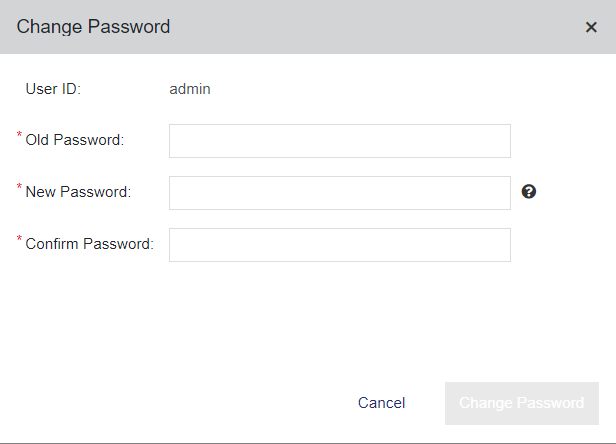Select the New Password text box
616x444 pixels.
340,193
